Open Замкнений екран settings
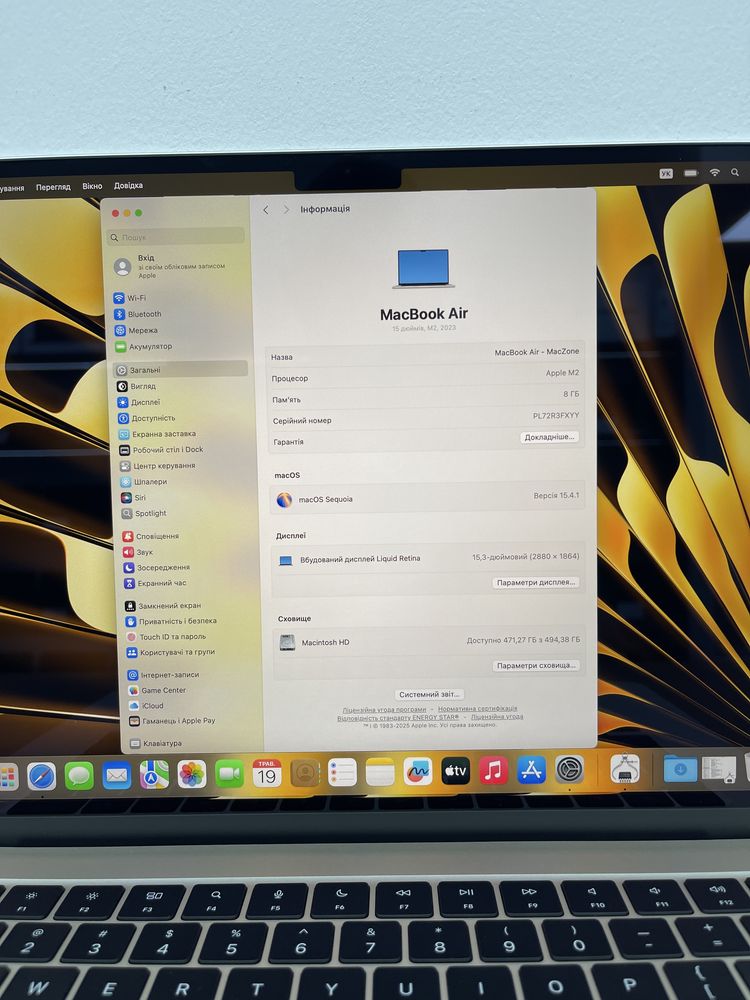This screenshot has width=750, height=1000. 163,605
